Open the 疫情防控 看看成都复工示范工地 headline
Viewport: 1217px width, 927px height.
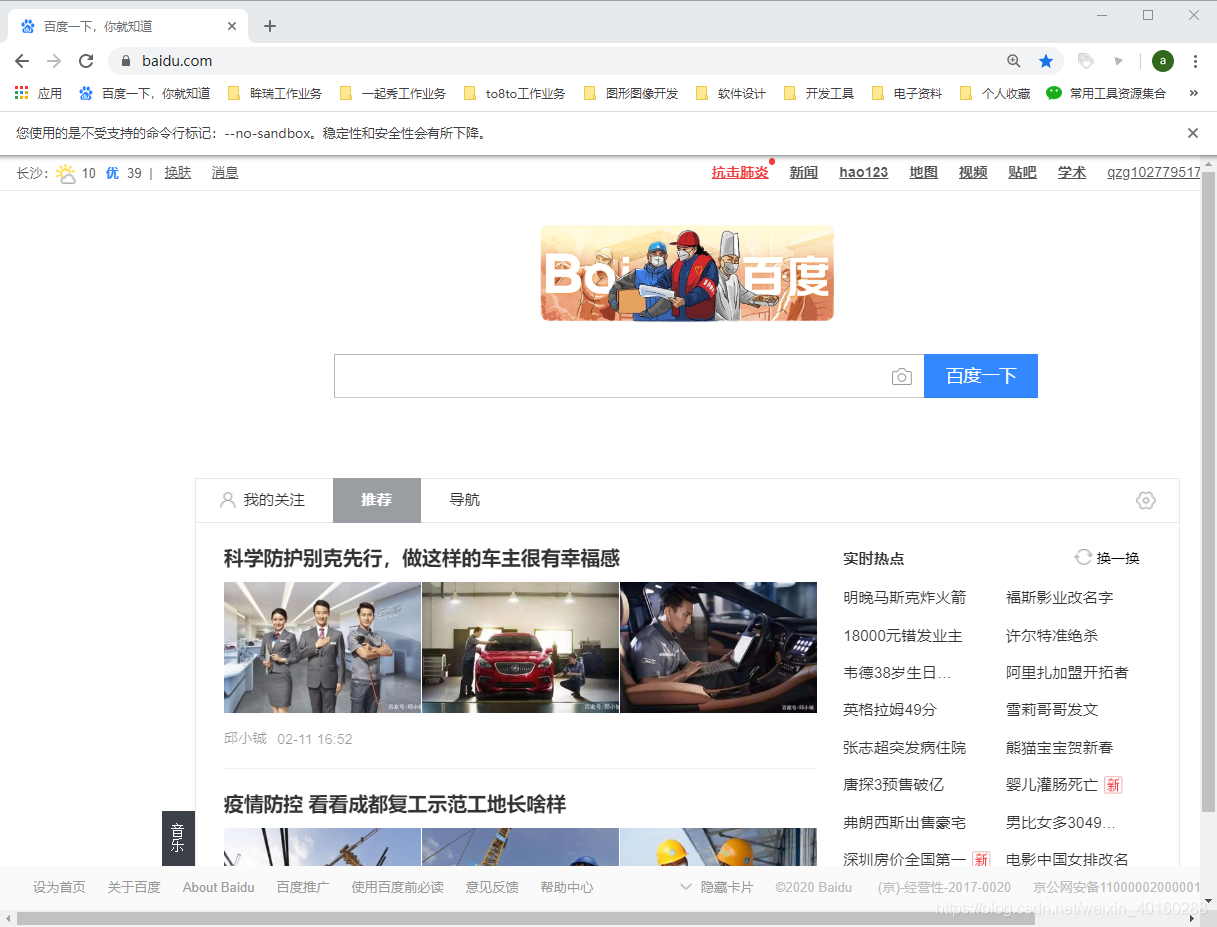(x=395, y=804)
